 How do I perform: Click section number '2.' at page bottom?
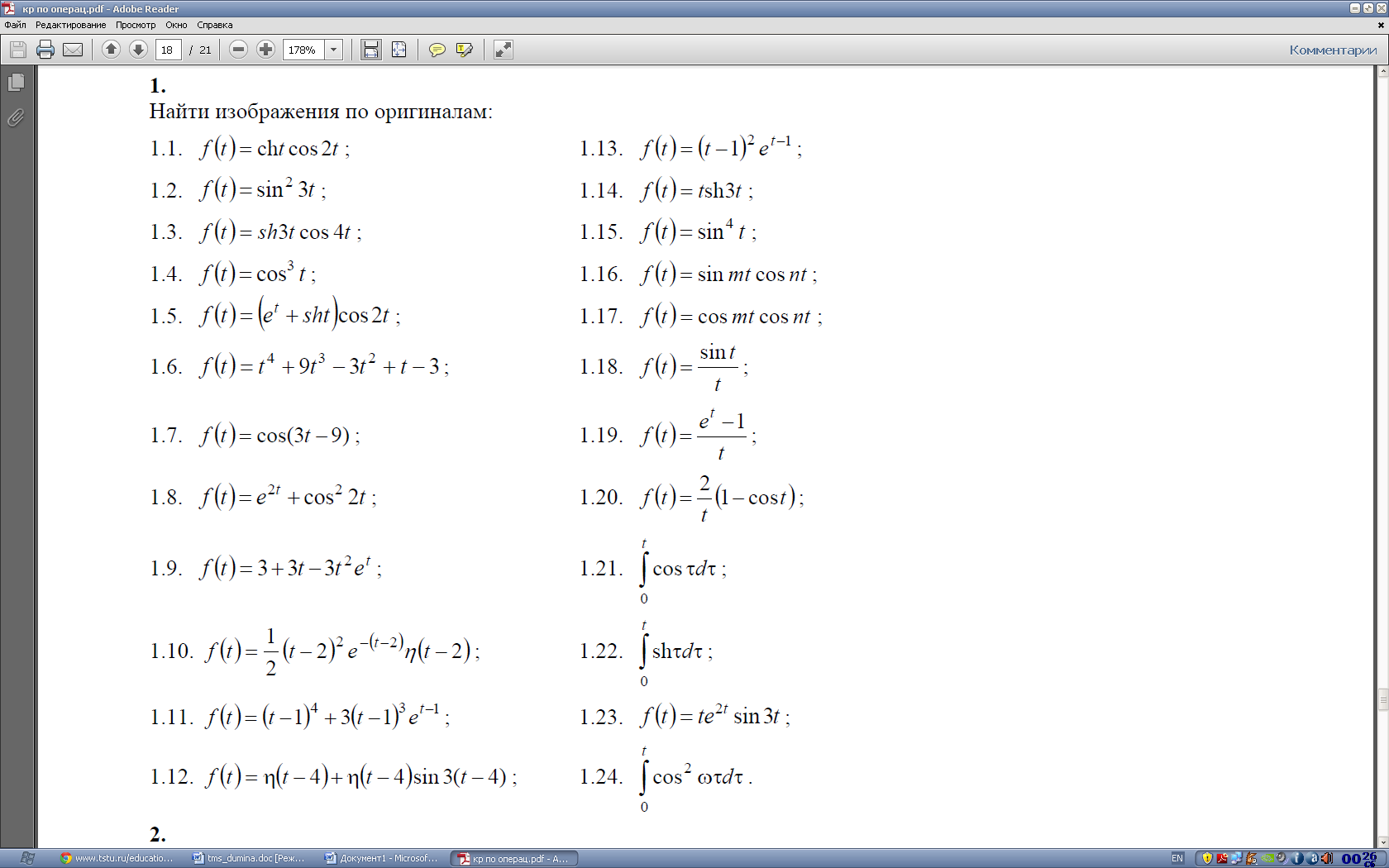coord(157,833)
